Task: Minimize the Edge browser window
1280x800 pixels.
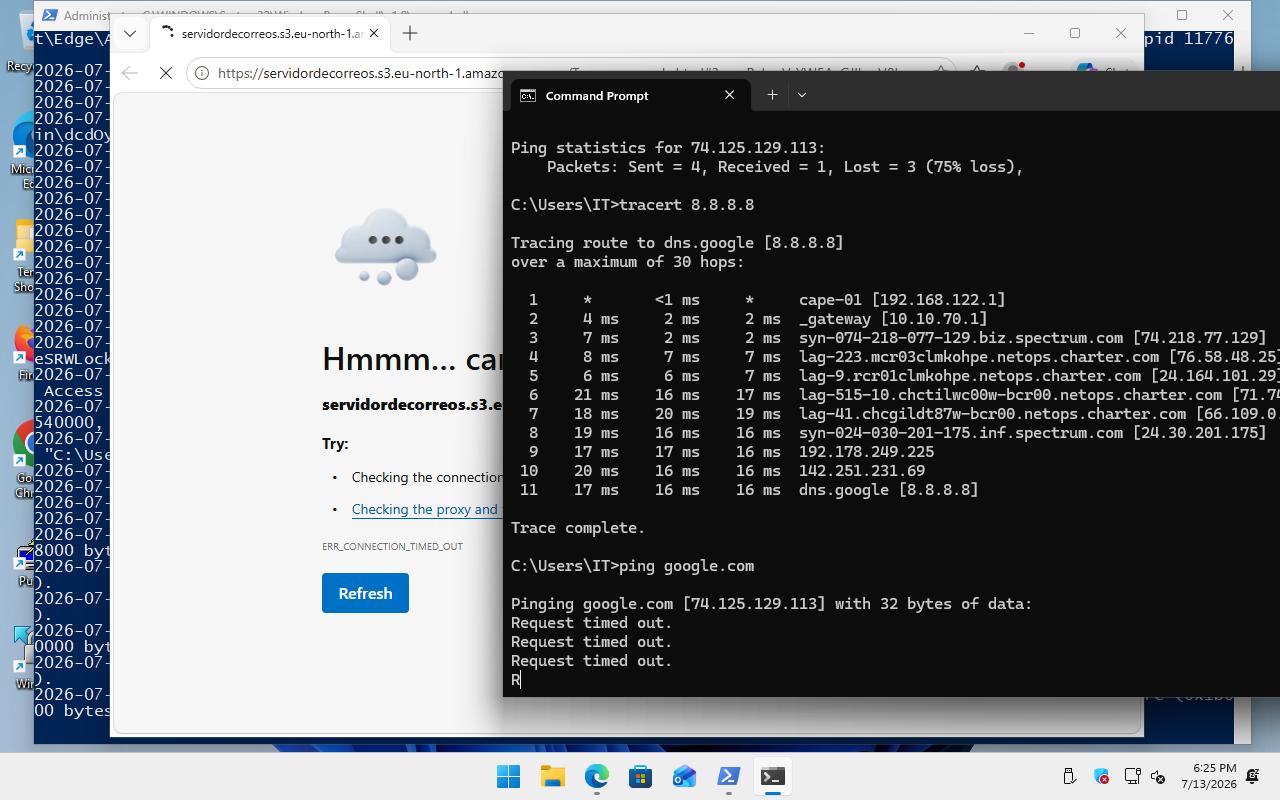Action: point(1028,33)
